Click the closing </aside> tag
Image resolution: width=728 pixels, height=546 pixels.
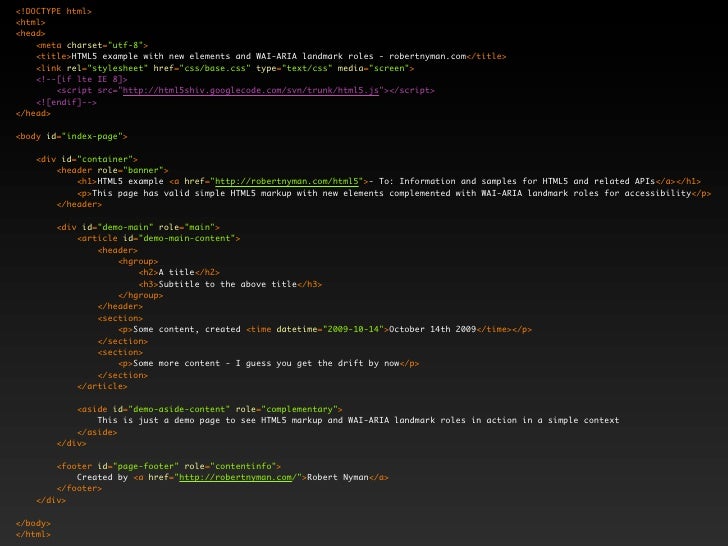97,432
